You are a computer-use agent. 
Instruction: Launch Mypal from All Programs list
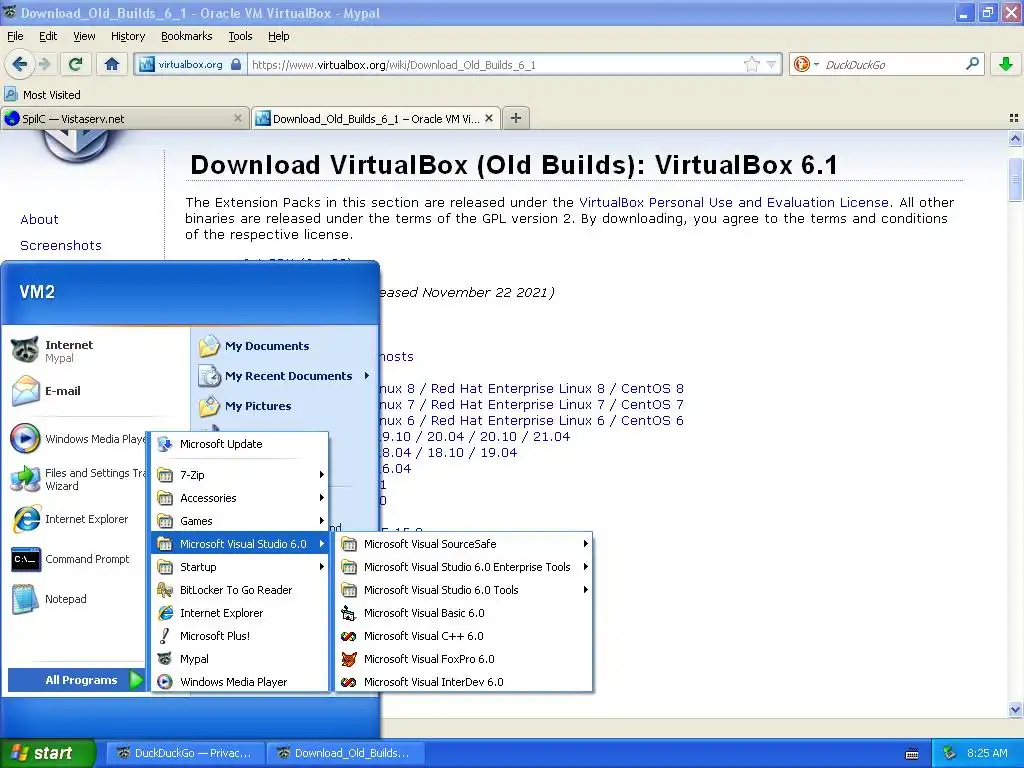(240, 659)
